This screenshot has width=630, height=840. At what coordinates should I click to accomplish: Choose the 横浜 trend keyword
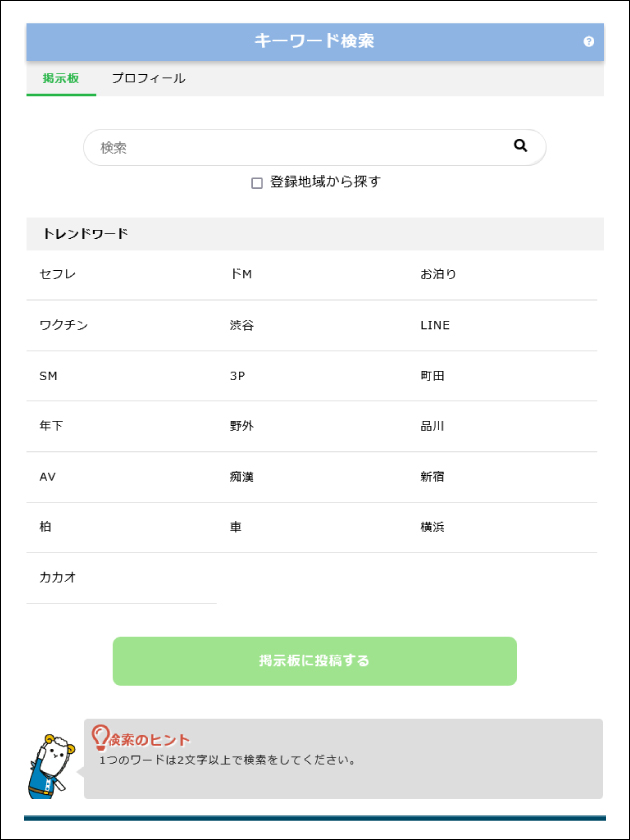click(432, 527)
